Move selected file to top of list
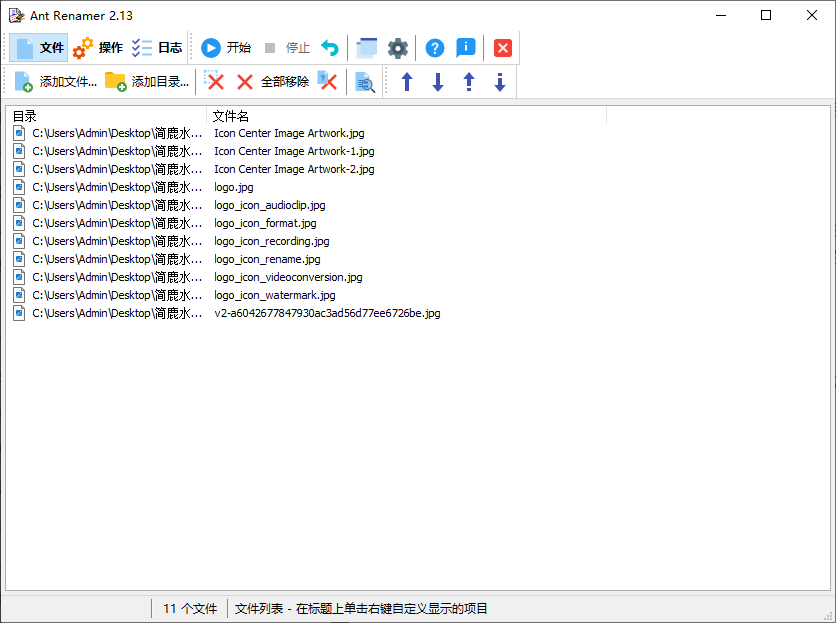 point(468,81)
